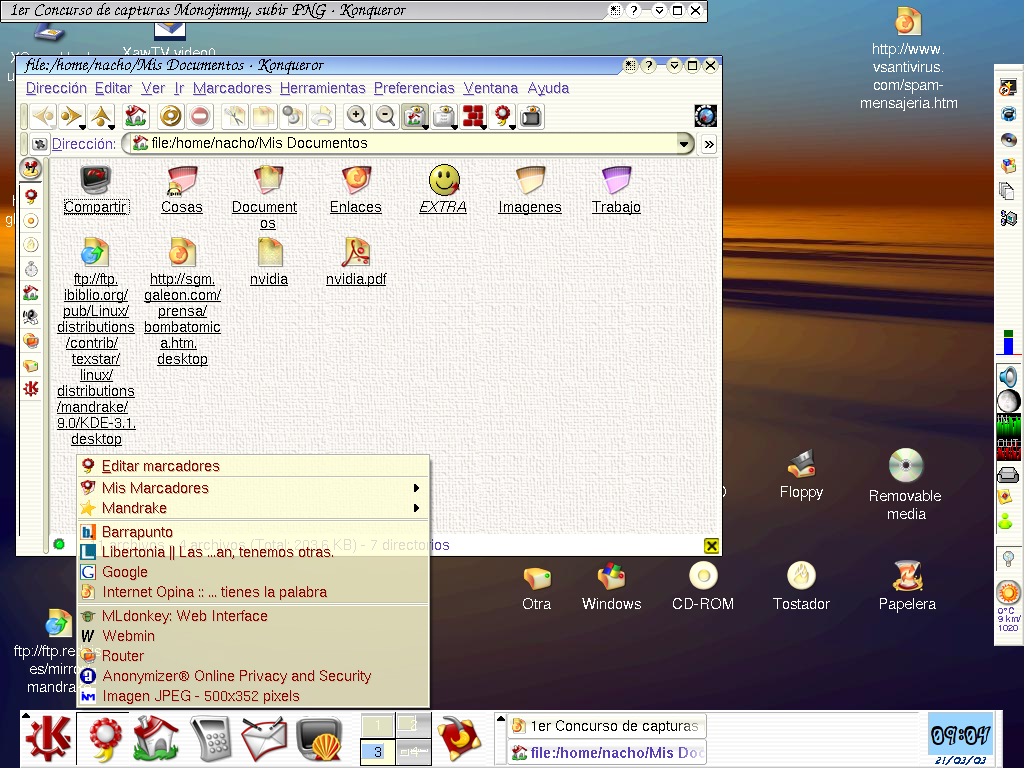Switch to virtual desktop 3 in pager
This screenshot has width=1024, height=768.
(377, 752)
